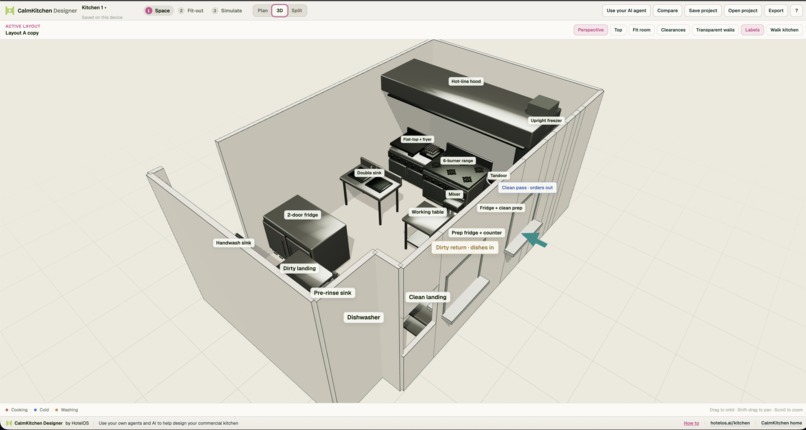Switch to Top camera view
This screenshot has width=806, height=430.
pyautogui.click(x=618, y=30)
